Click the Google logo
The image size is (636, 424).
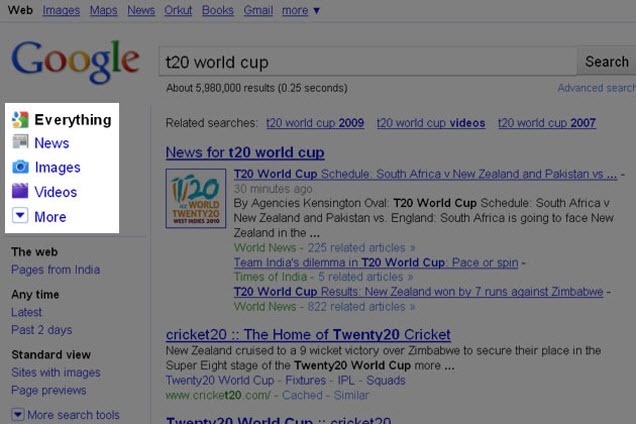point(75,61)
